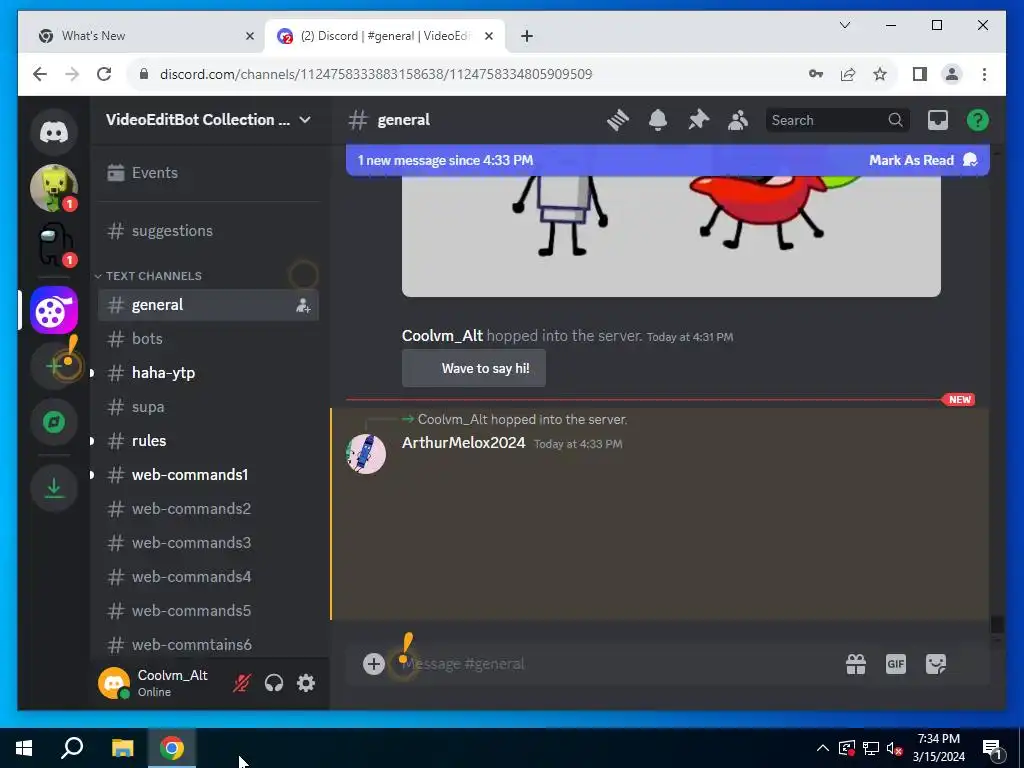The height and width of the screenshot is (768, 1024).
Task: Toggle microphone mute in user panel
Action: click(242, 683)
